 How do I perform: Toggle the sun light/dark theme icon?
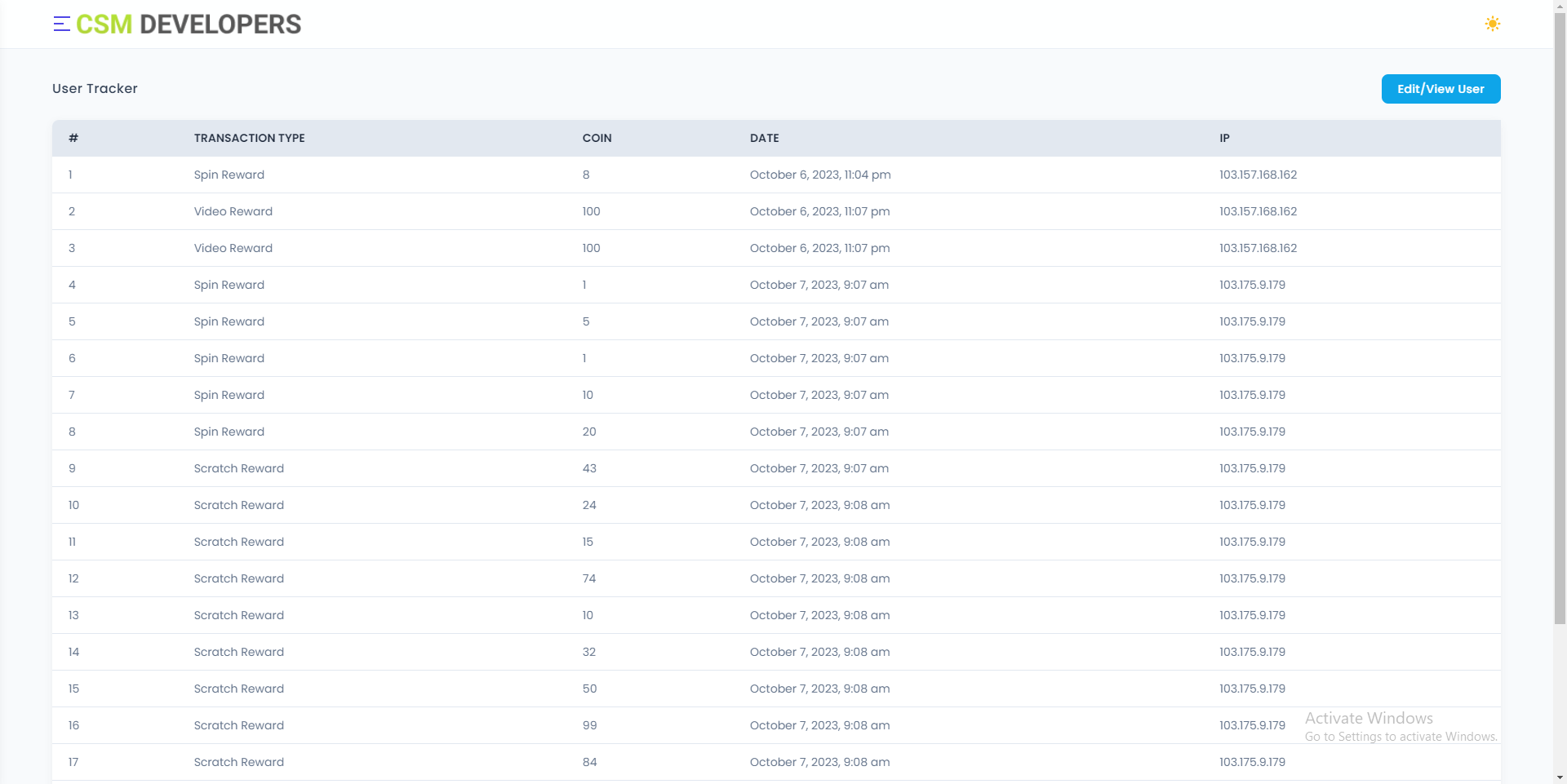1492,24
